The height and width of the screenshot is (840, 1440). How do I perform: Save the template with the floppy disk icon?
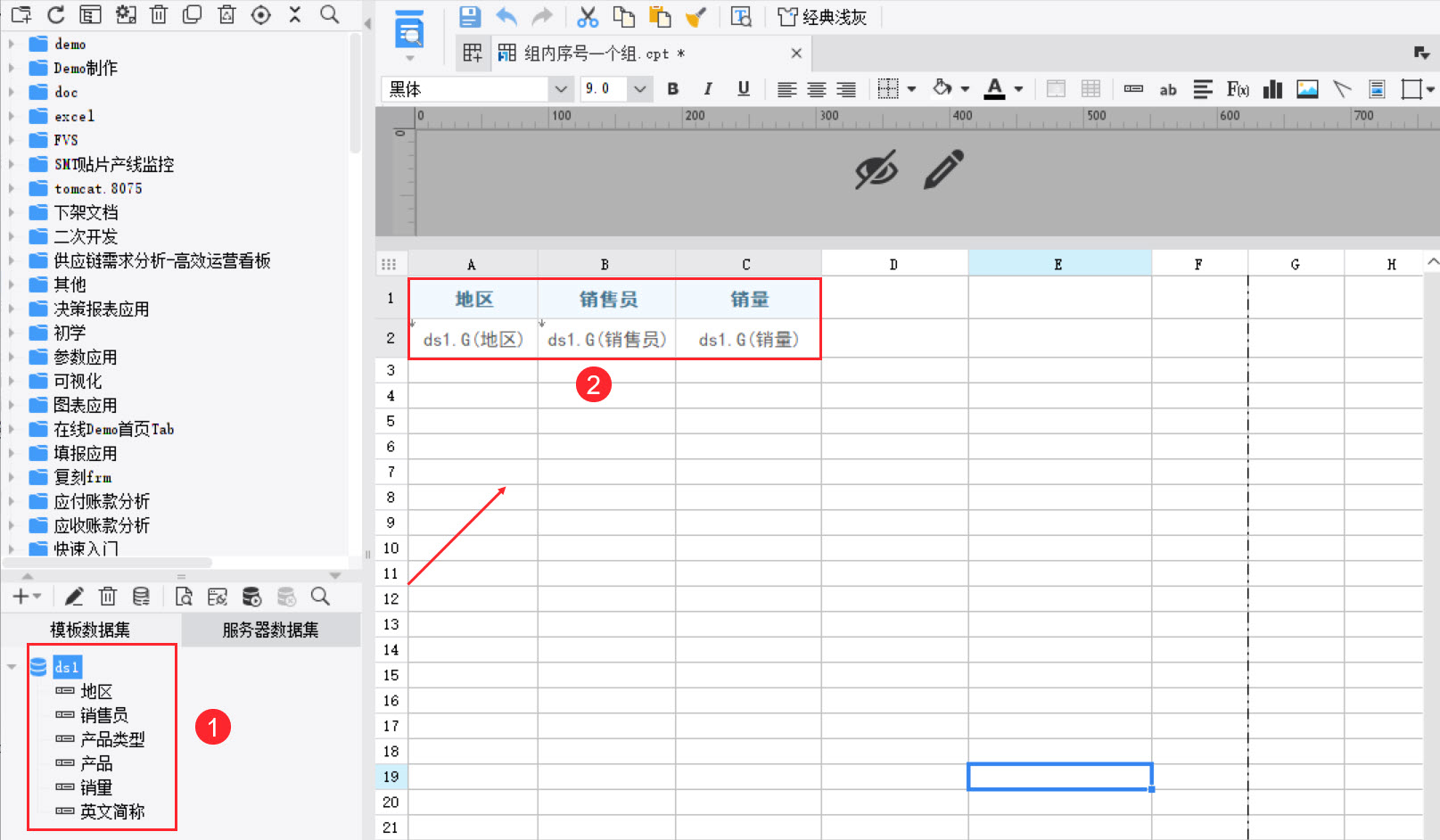pyautogui.click(x=470, y=16)
